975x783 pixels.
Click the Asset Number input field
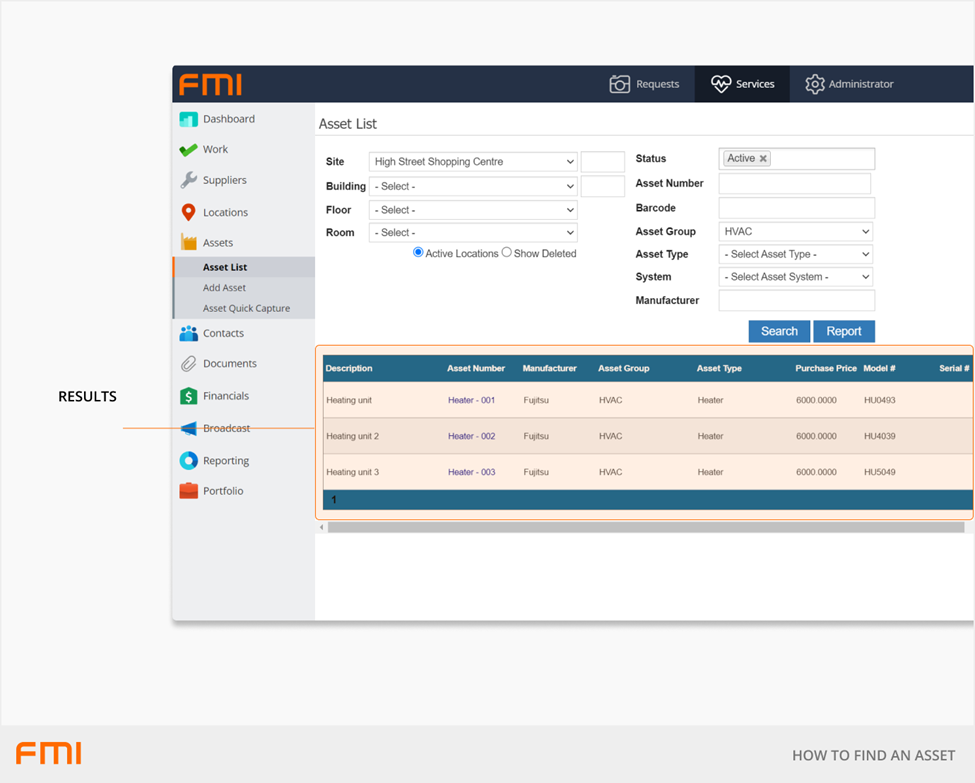pos(794,184)
